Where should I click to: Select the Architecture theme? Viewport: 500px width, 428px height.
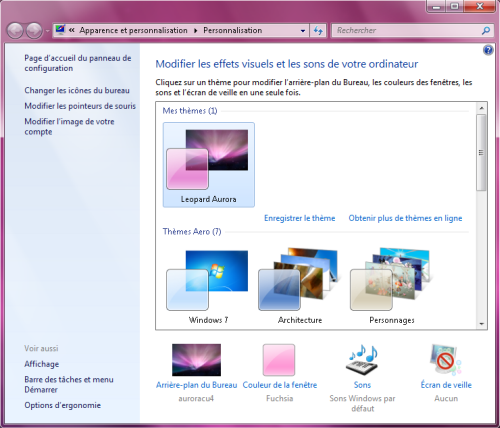click(x=300, y=286)
